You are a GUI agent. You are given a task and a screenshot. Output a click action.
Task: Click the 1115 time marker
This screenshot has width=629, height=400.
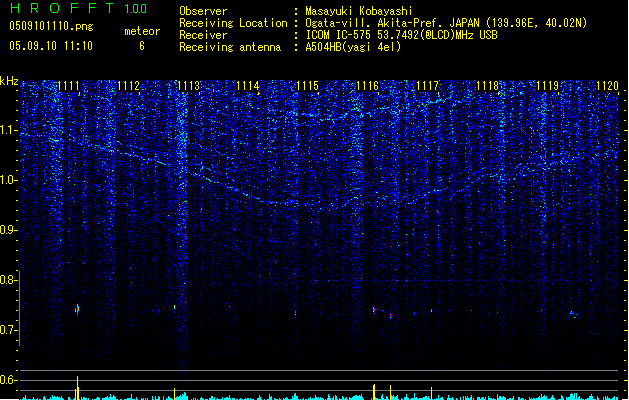click(307, 86)
